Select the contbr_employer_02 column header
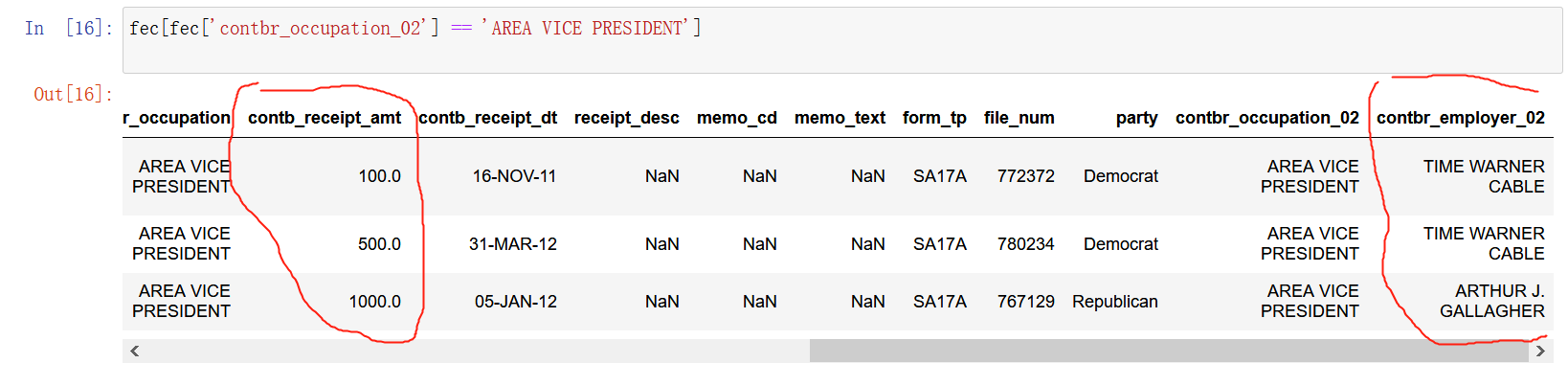This screenshot has height=386, width=1568. 1461,118
